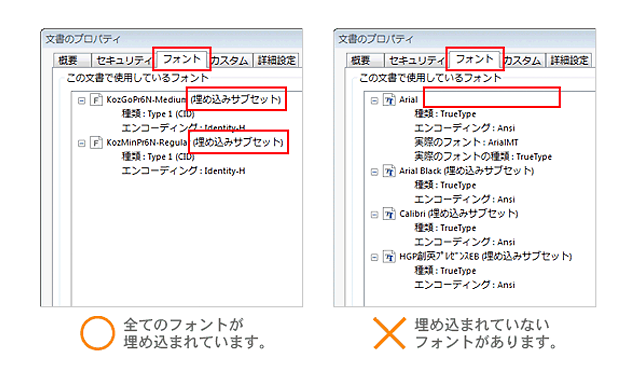Open カスタム tab in left dialog
The image size is (635, 374).
(x=230, y=60)
